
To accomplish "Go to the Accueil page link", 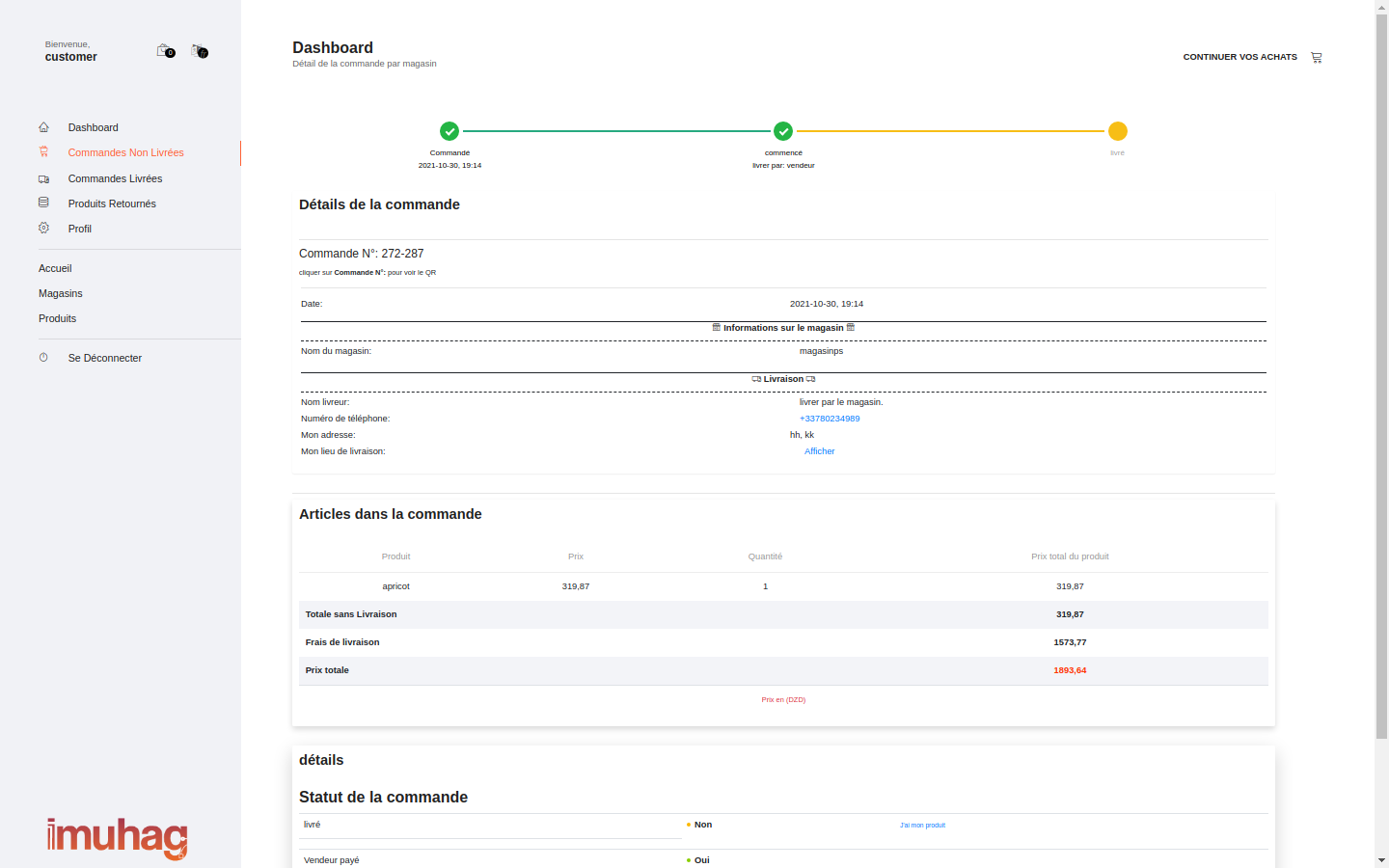I will [55, 268].
